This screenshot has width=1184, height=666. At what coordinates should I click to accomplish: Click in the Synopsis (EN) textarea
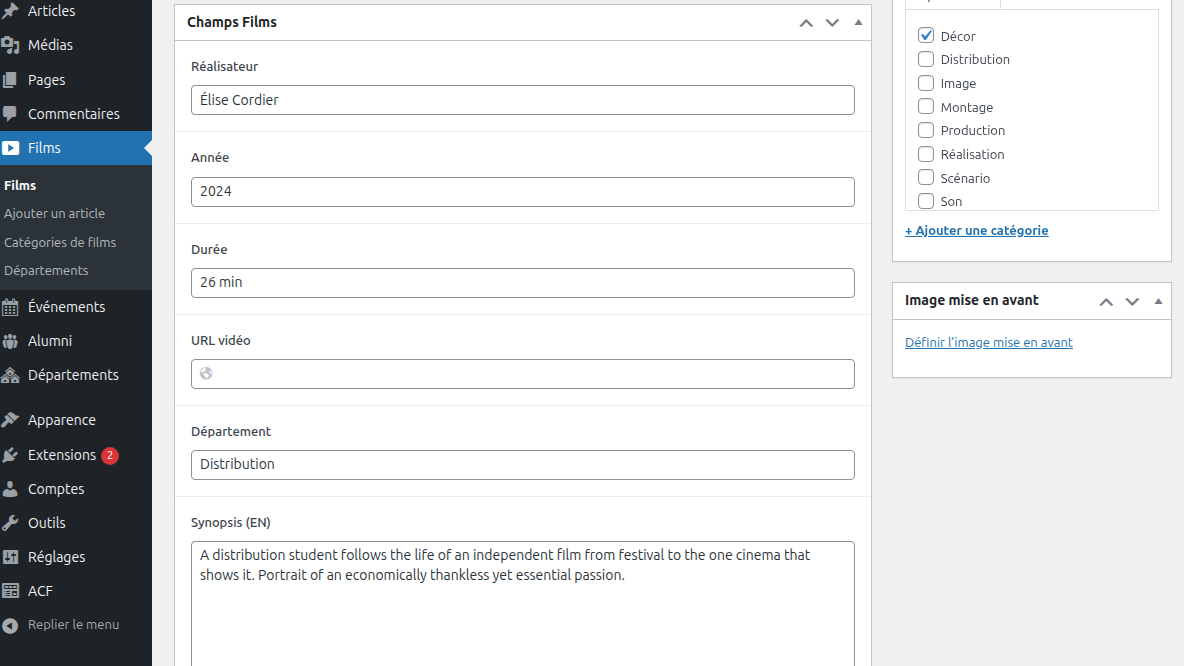[x=523, y=604]
